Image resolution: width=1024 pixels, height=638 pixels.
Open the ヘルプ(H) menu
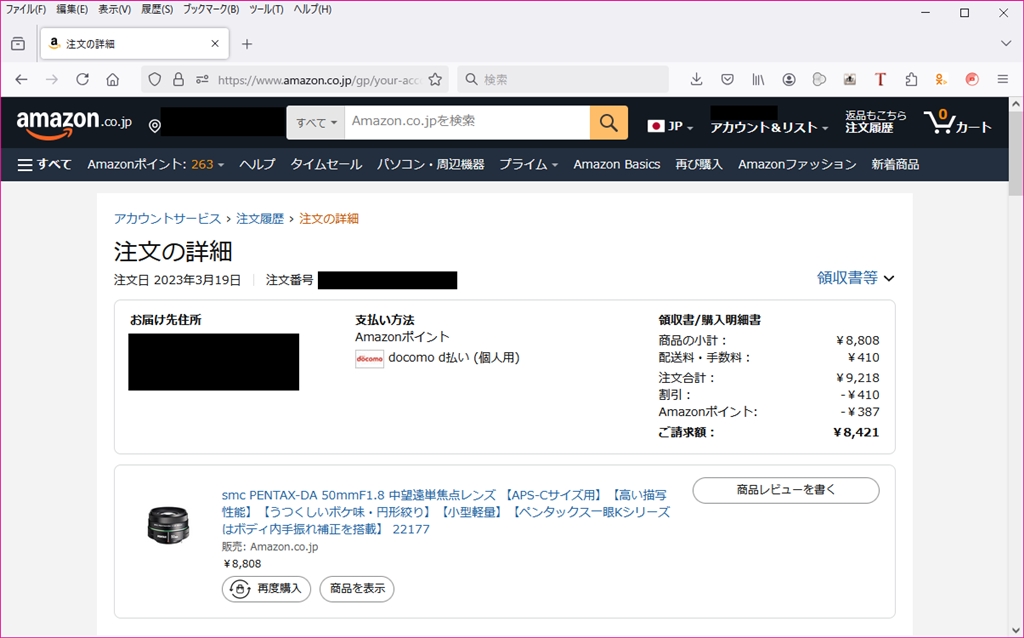[x=312, y=10]
